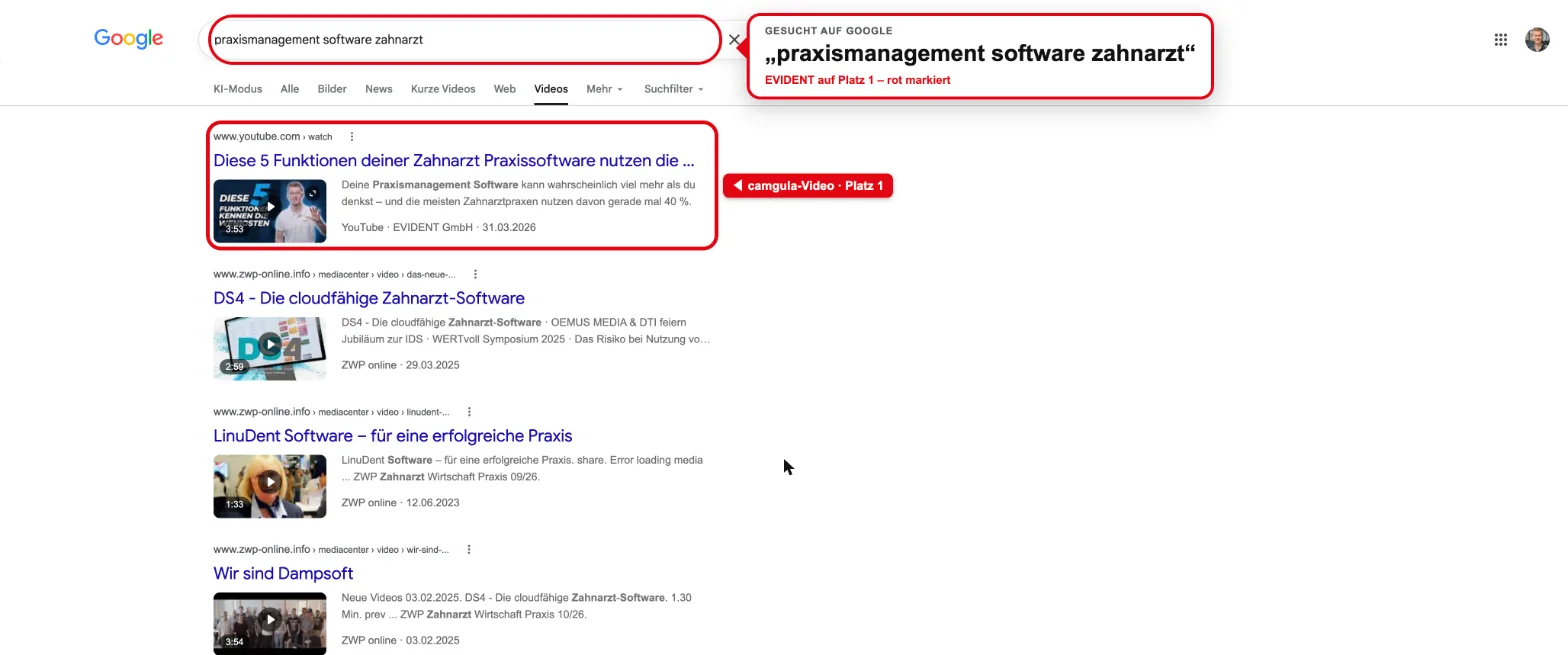Switch to the Bilder tab
This screenshot has height=655, width=1568.
click(x=332, y=89)
